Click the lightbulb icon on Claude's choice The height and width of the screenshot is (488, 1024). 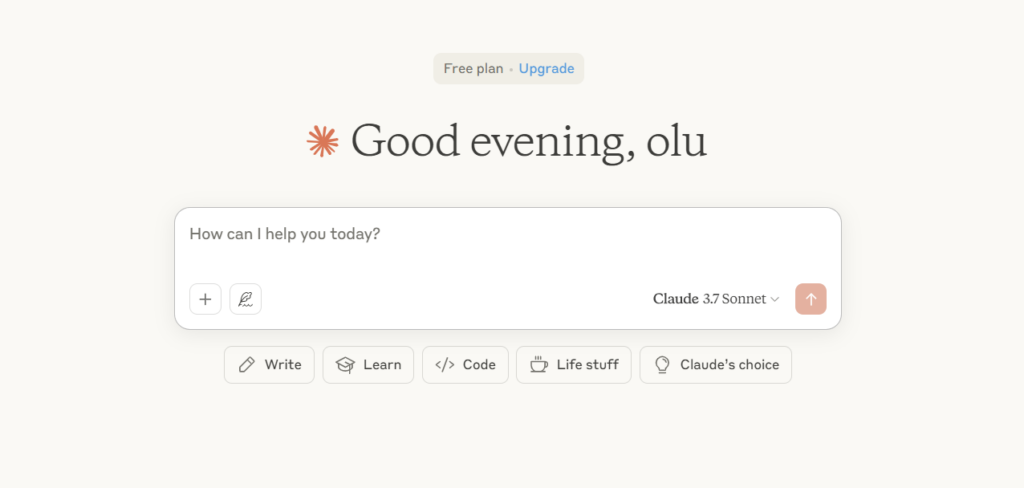tap(662, 365)
